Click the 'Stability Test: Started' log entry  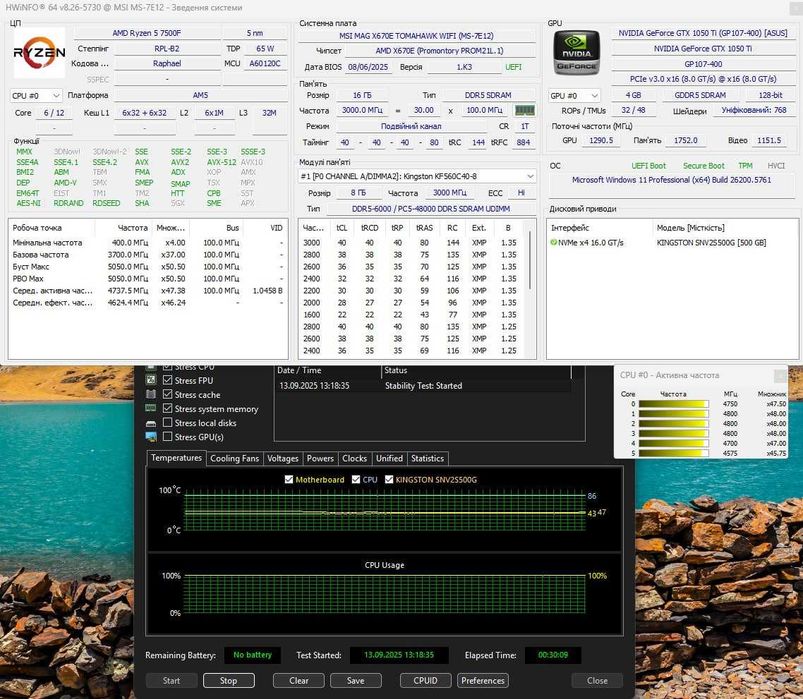coord(424,386)
